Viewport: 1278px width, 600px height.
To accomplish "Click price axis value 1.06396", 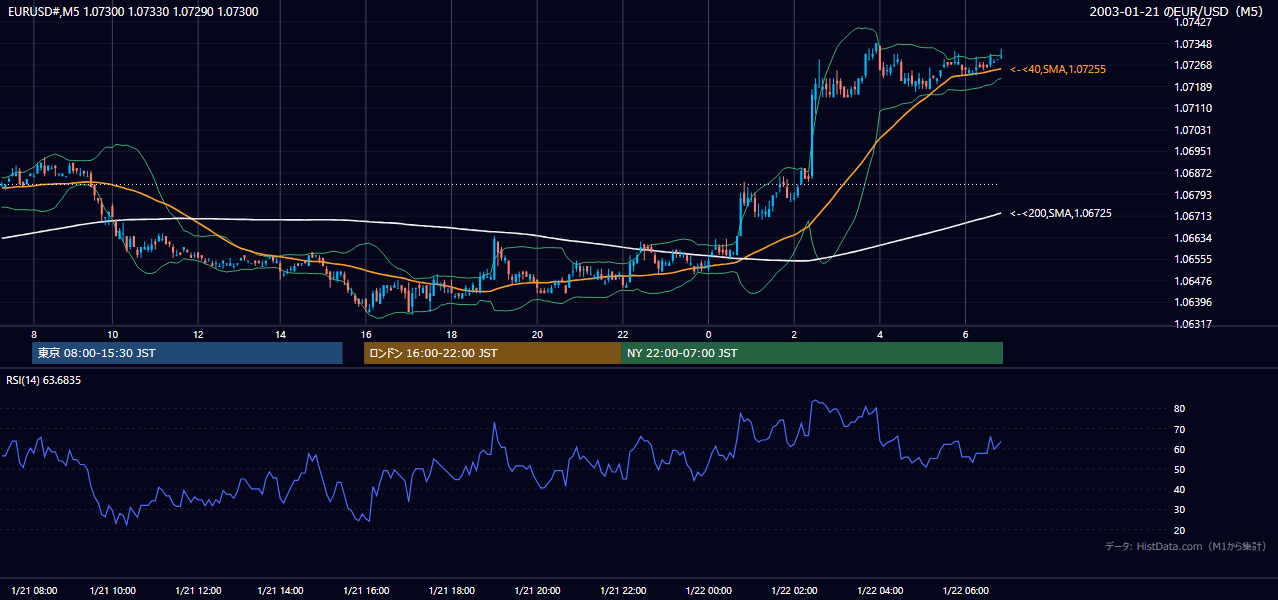I will 1193,302.
